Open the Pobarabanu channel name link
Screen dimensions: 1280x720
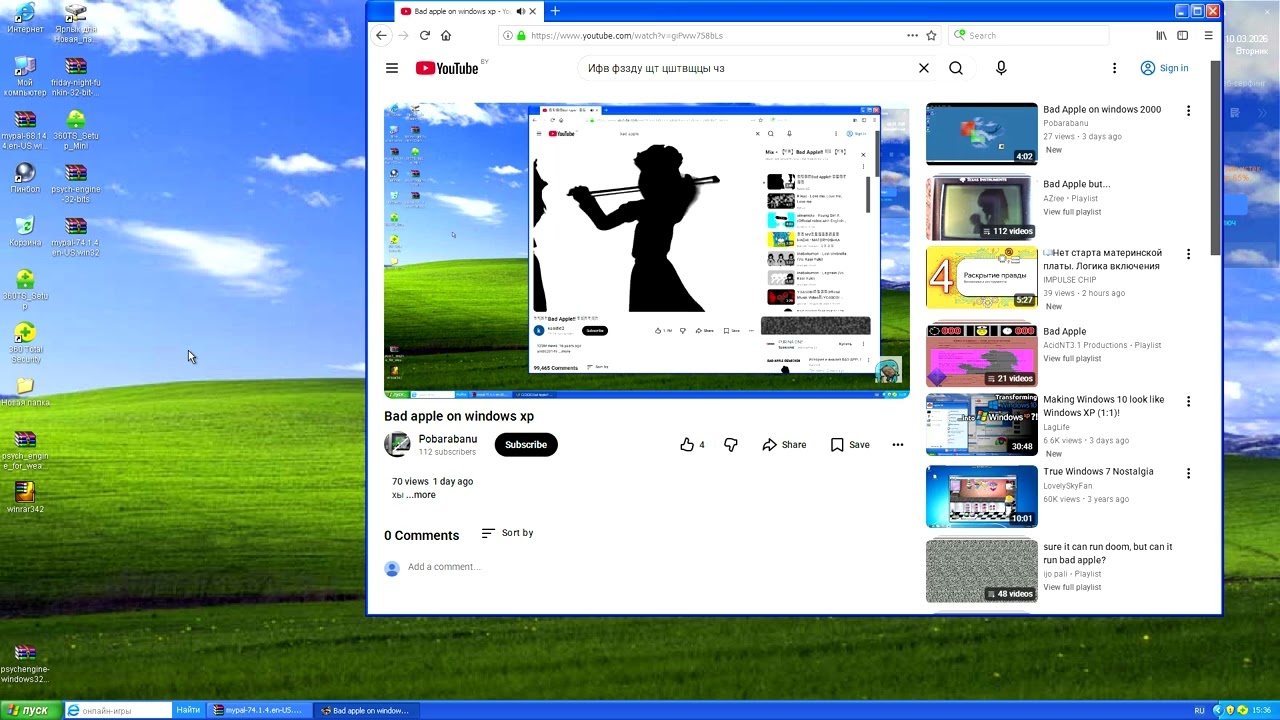tap(448, 439)
